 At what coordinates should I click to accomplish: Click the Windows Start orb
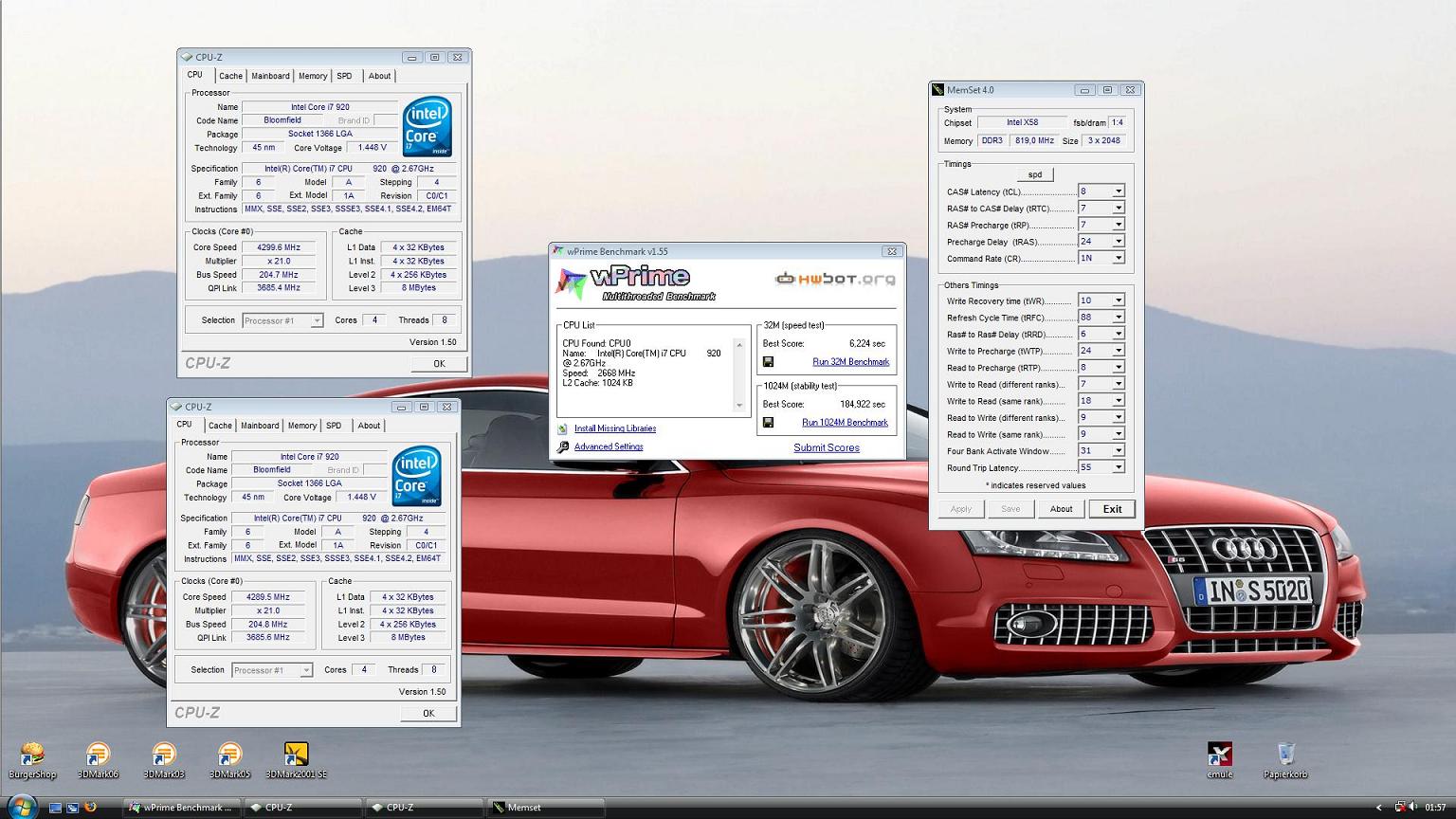(x=21, y=807)
